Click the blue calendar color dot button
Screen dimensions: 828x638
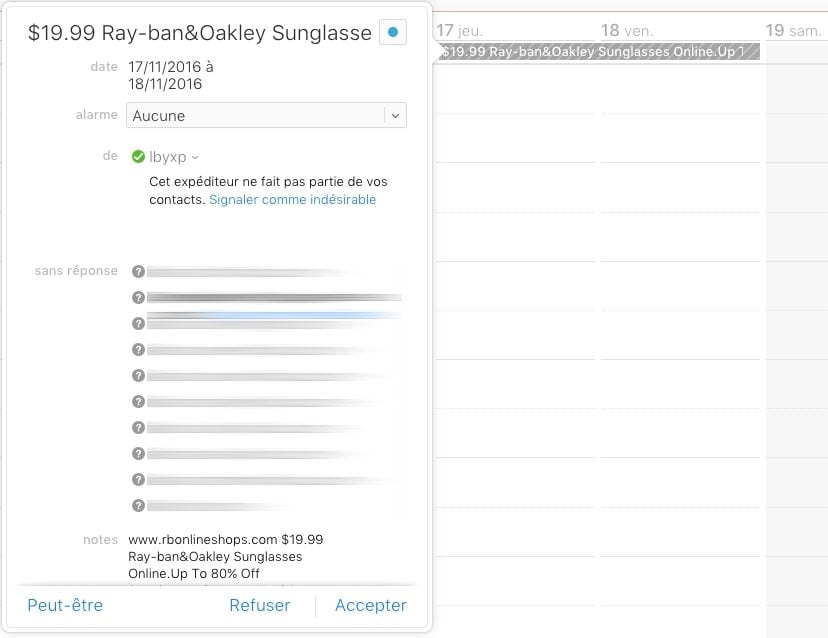392,32
